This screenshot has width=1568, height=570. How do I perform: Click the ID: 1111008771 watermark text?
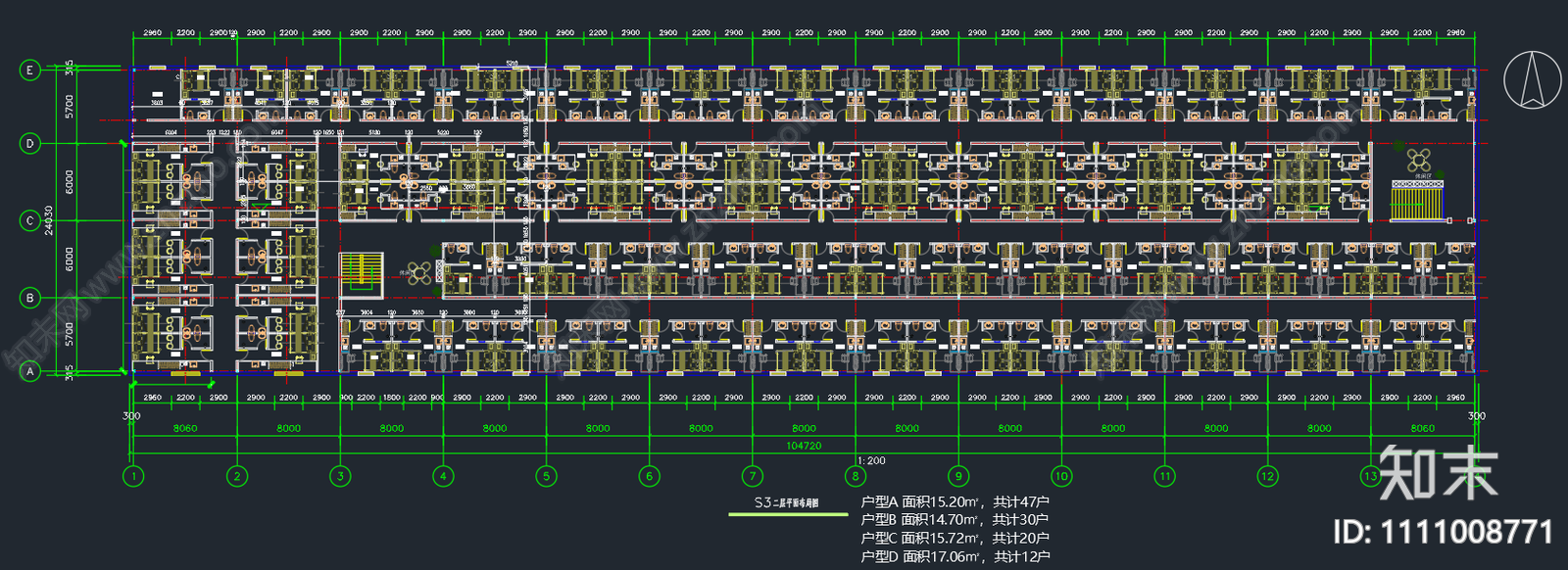[1443, 533]
